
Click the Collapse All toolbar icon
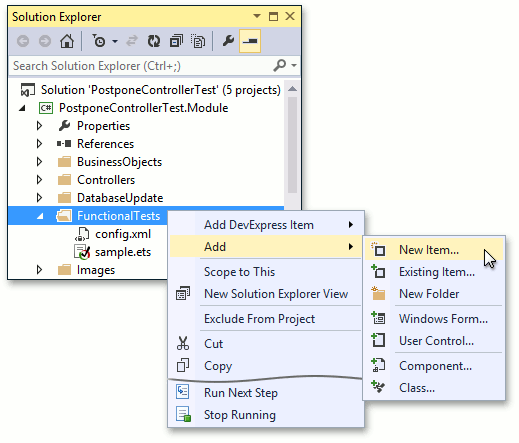pyautogui.click(x=176, y=41)
